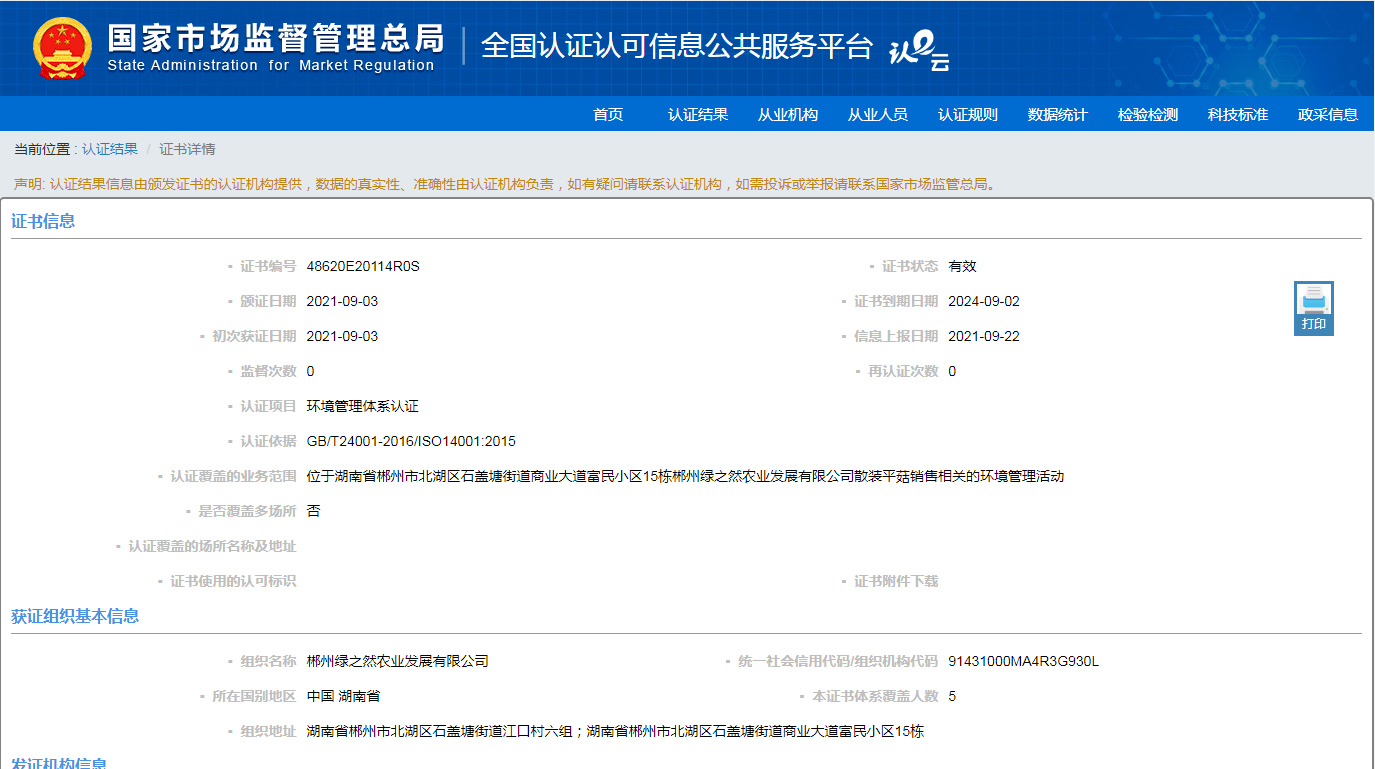Click certificate number 48620E20114R0S
The height and width of the screenshot is (769, 1375).
click(363, 267)
